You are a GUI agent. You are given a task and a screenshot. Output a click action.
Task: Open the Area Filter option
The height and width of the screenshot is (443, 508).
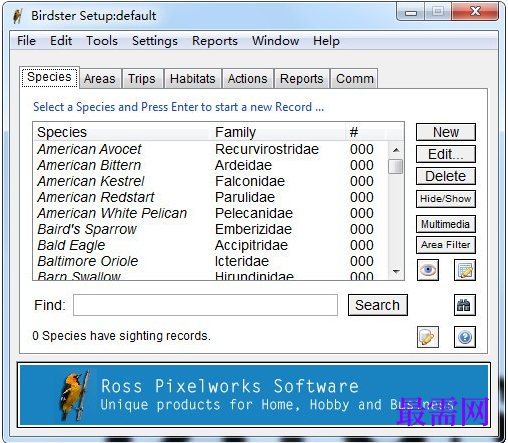(446, 245)
